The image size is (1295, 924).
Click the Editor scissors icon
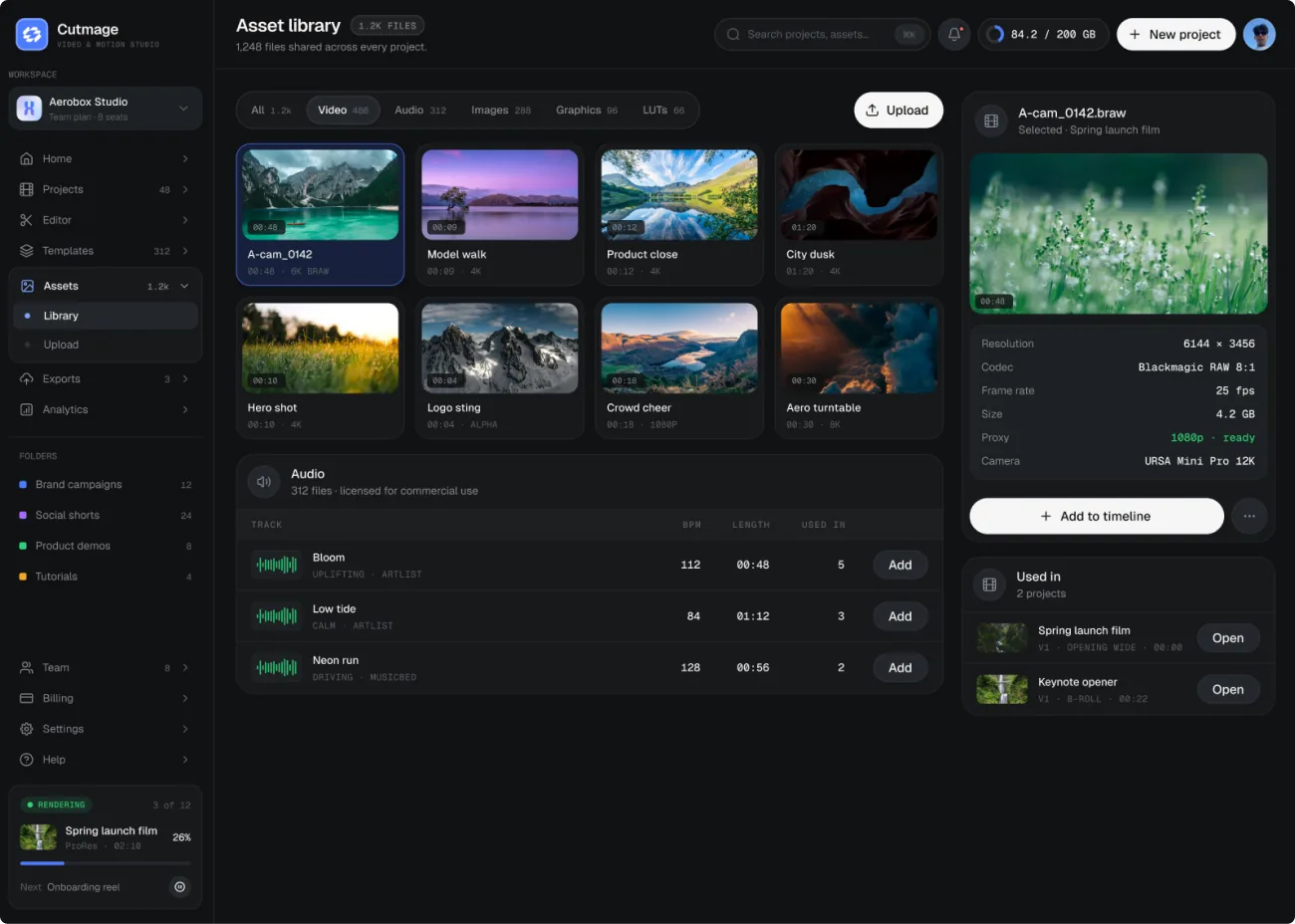pos(27,220)
